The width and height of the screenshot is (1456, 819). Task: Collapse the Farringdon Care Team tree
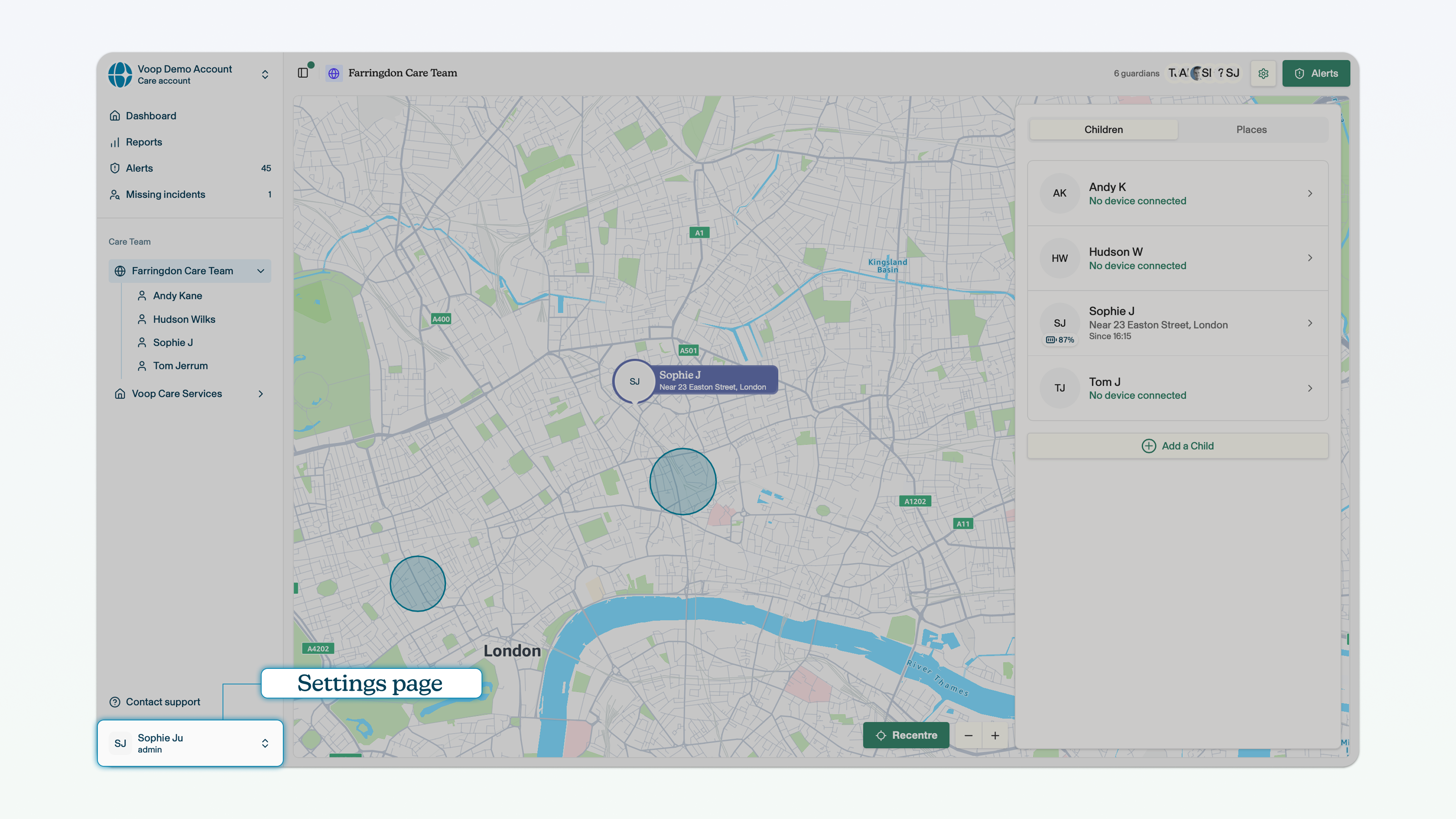pos(260,271)
